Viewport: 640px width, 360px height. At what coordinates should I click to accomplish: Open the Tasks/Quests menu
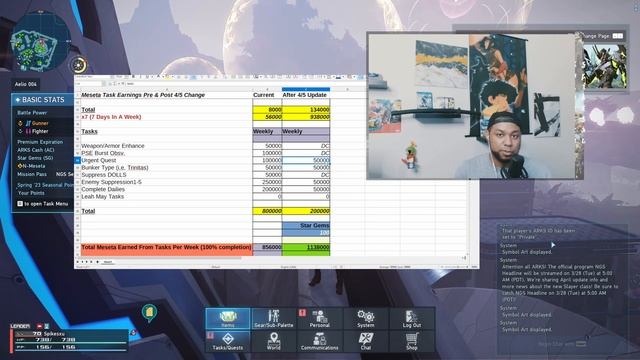(228, 341)
